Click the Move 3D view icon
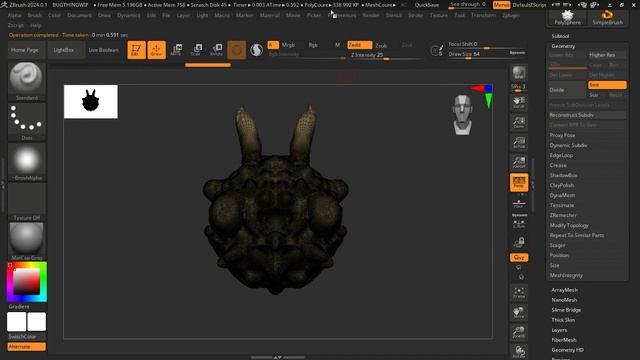Image resolution: width=640 pixels, height=360 pixels. [519, 312]
